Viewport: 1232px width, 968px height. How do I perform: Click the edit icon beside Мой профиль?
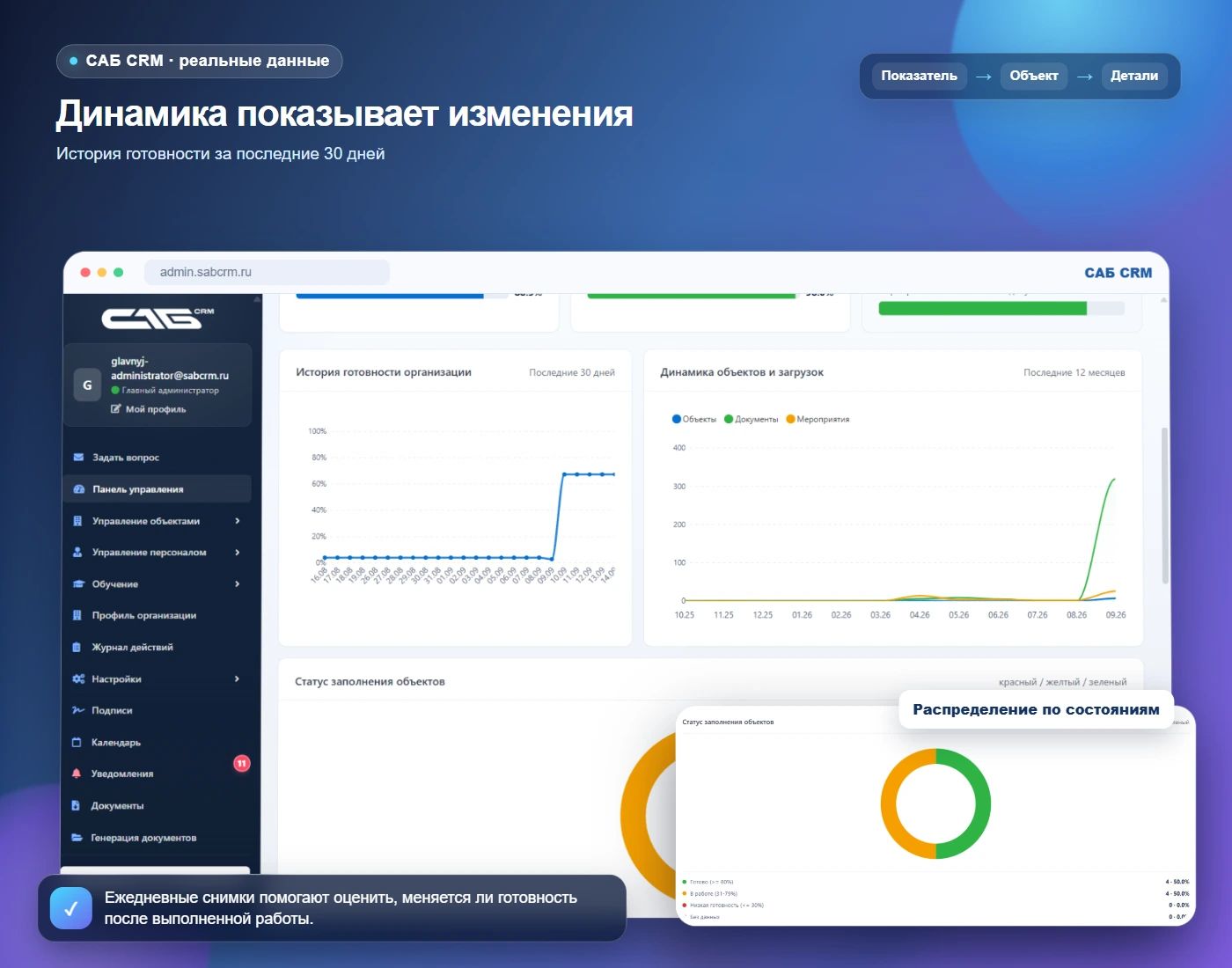(x=116, y=409)
